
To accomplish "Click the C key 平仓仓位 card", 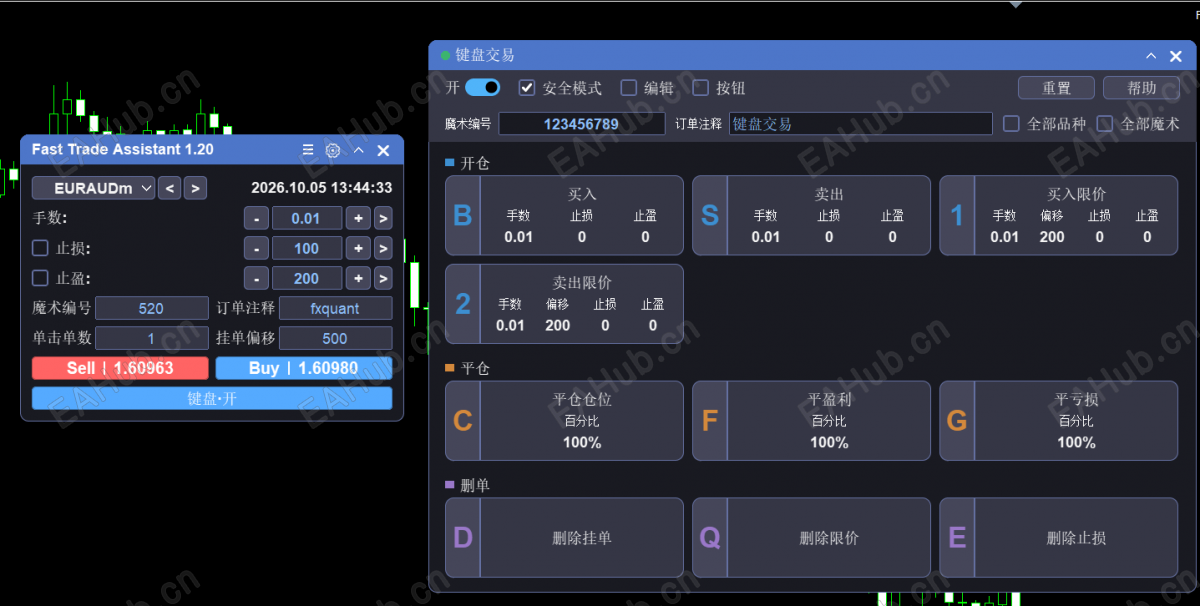I will click(564, 421).
